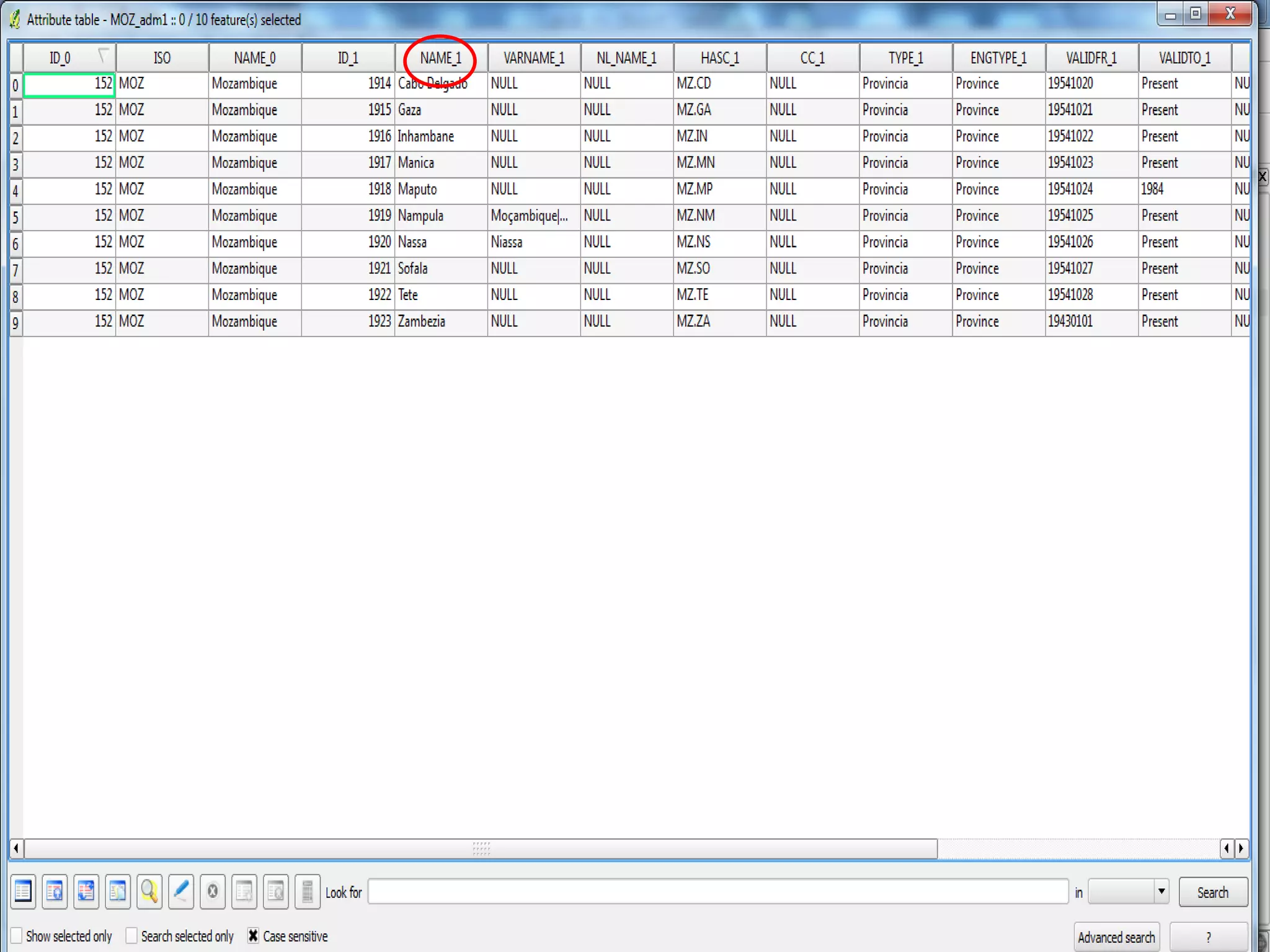This screenshot has width=1270, height=952.
Task: Click the HASC_1 column header
Action: point(719,58)
